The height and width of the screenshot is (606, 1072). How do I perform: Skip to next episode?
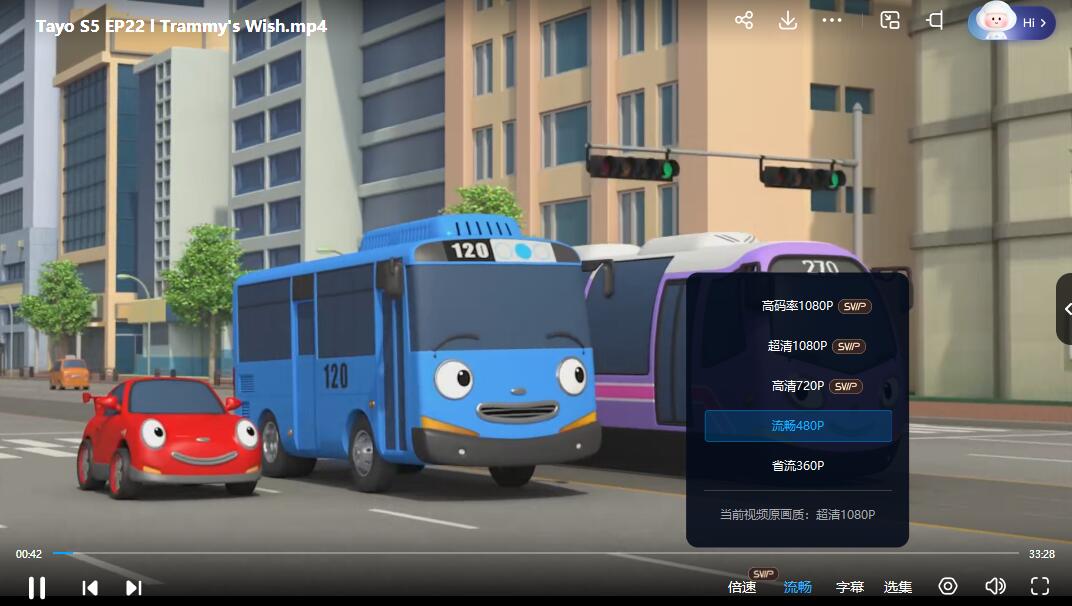tap(133, 588)
